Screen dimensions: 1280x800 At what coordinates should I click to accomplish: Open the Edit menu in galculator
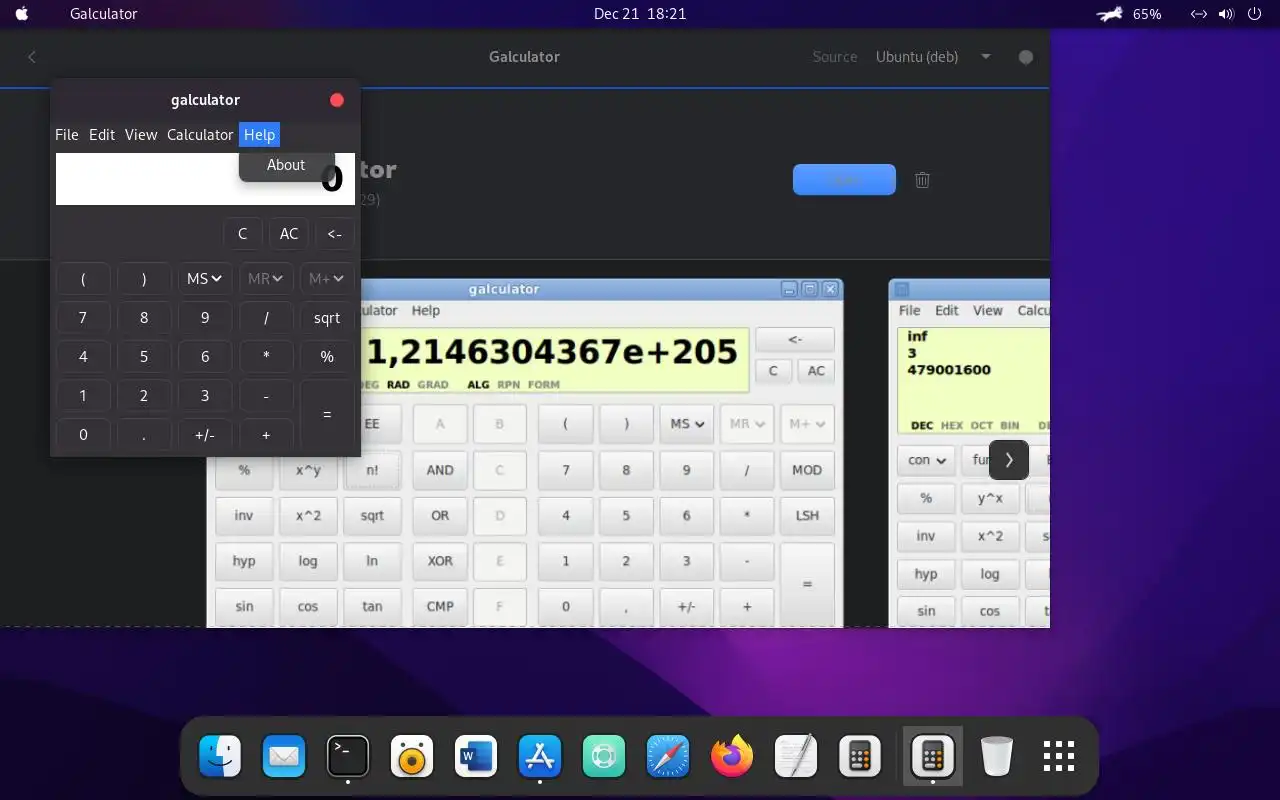click(102, 135)
